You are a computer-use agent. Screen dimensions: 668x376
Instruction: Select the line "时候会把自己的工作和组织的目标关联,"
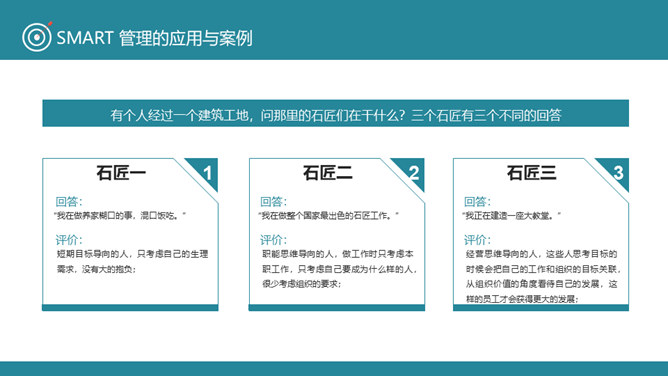(x=544, y=269)
